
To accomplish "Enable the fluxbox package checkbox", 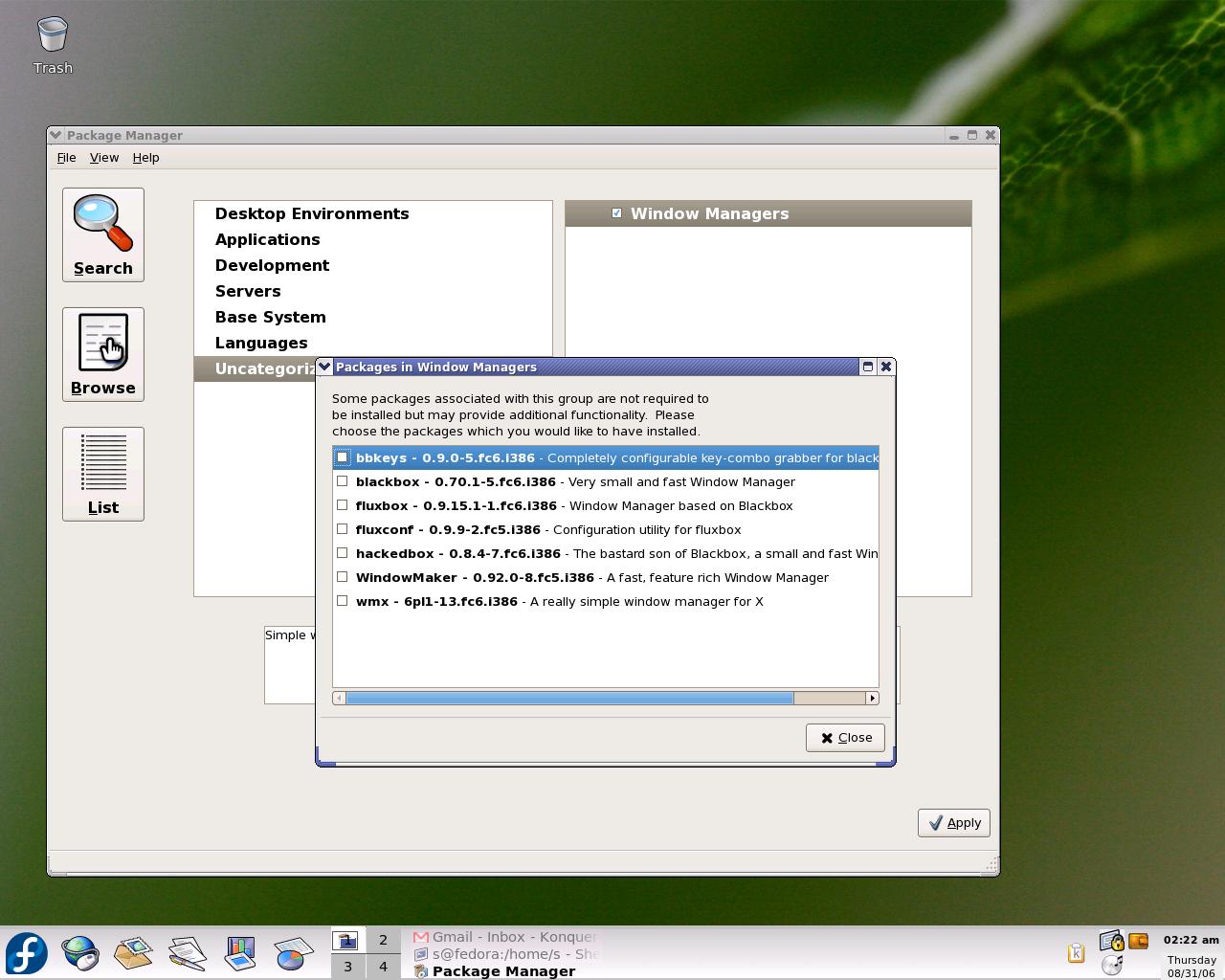I will (x=342, y=505).
